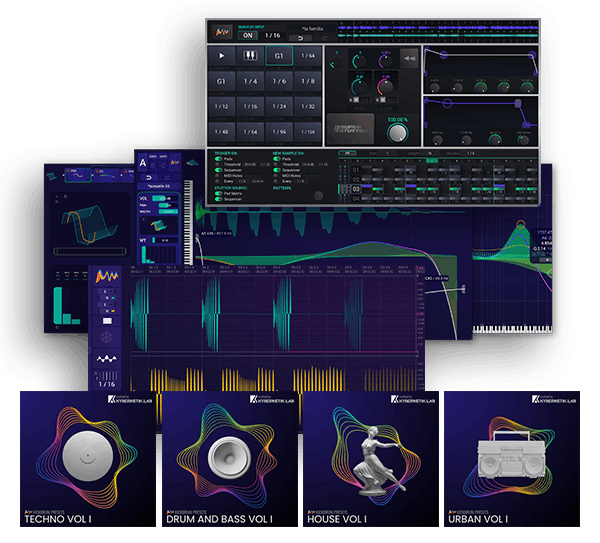Image resolution: width=600 pixels, height=543 pixels.
Task: Click the sequencer Start value field
Action: (387, 153)
